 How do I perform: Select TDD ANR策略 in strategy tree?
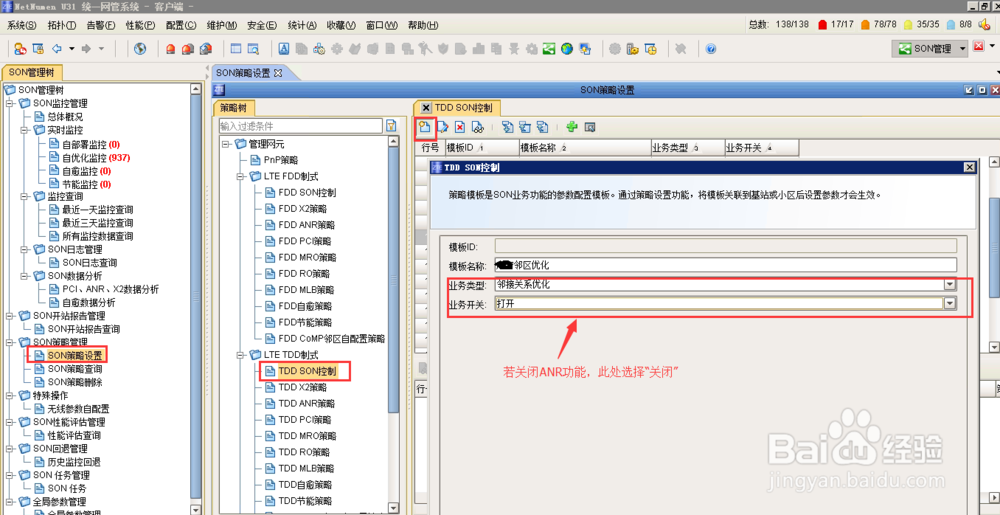[307, 403]
